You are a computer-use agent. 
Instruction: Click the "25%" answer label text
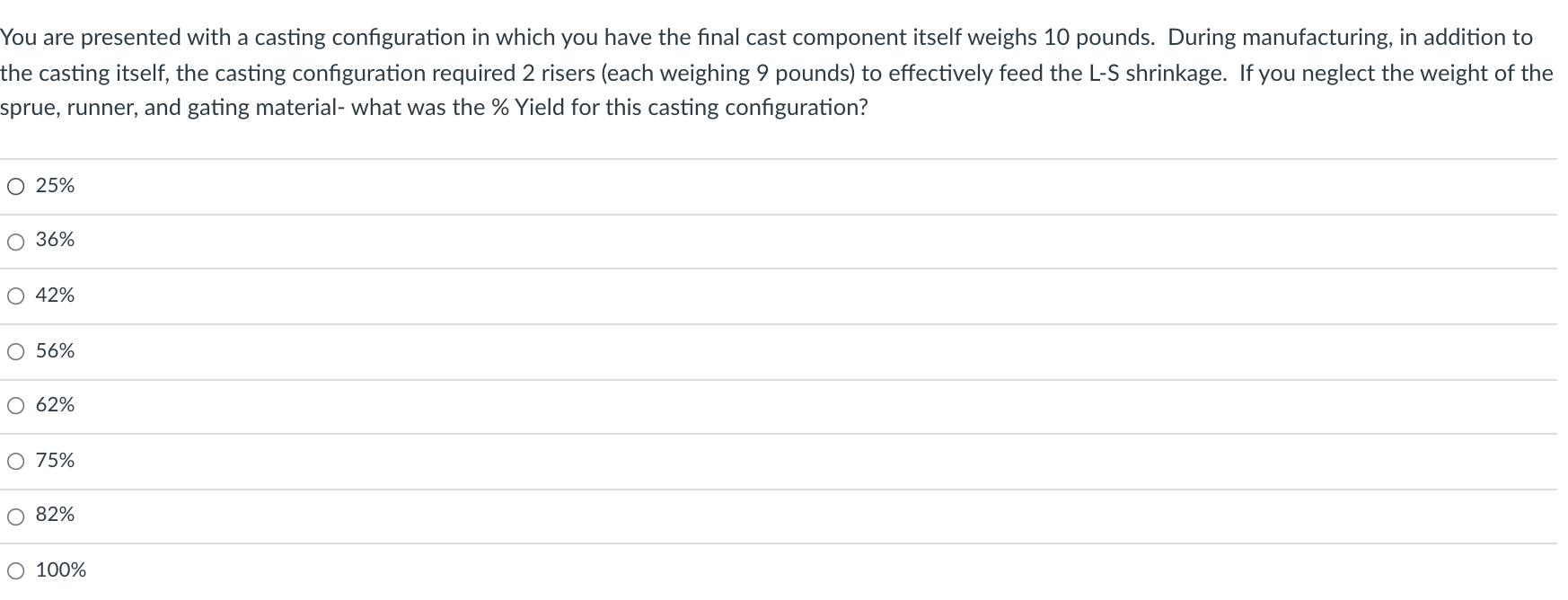(x=55, y=186)
